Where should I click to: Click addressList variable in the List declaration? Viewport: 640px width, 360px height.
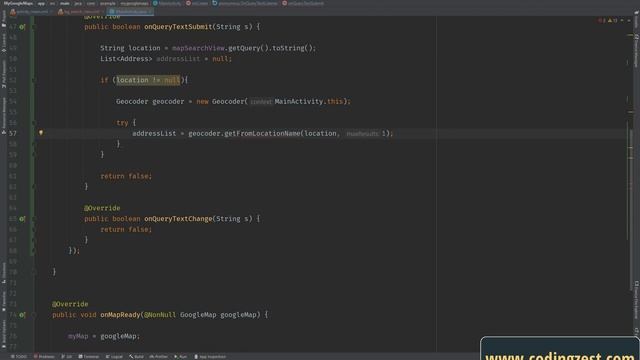[178, 59]
